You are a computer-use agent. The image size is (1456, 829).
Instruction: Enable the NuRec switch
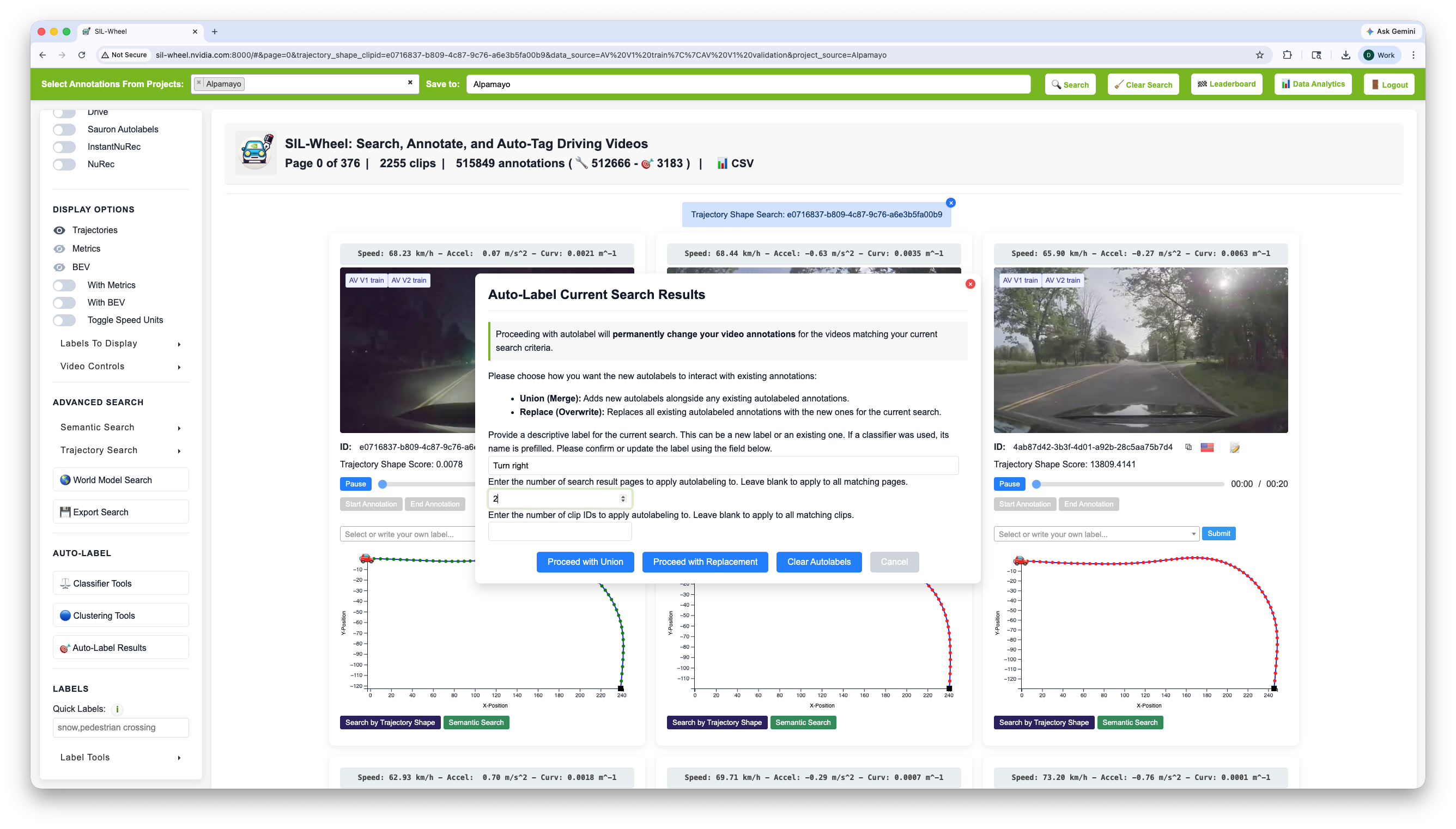click(x=64, y=164)
